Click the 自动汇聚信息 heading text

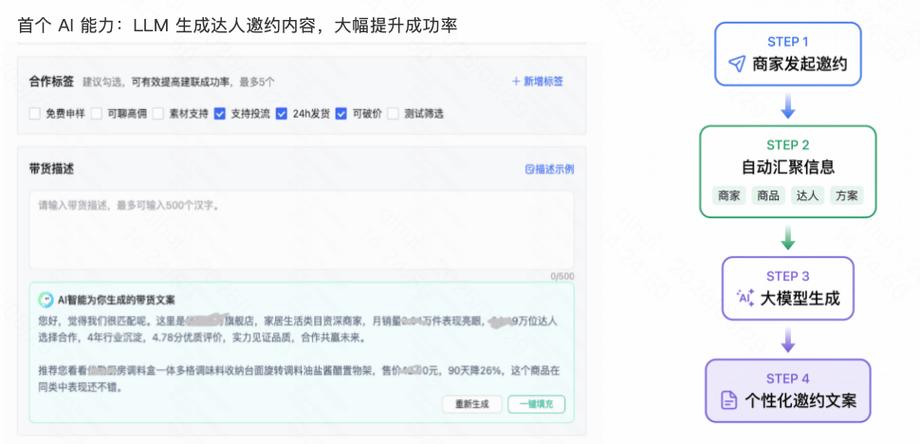(x=787, y=167)
